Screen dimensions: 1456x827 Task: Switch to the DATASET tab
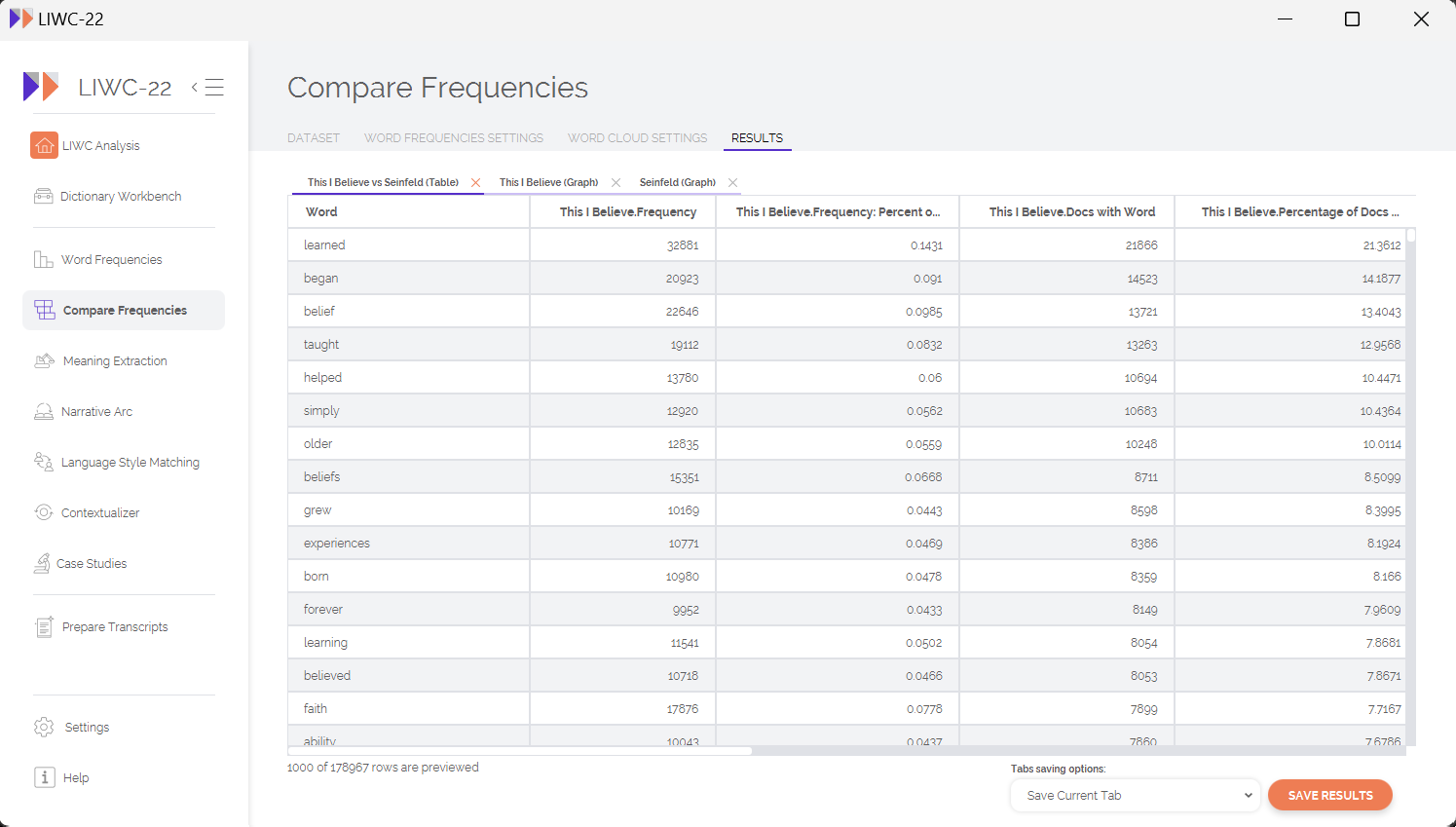314,138
